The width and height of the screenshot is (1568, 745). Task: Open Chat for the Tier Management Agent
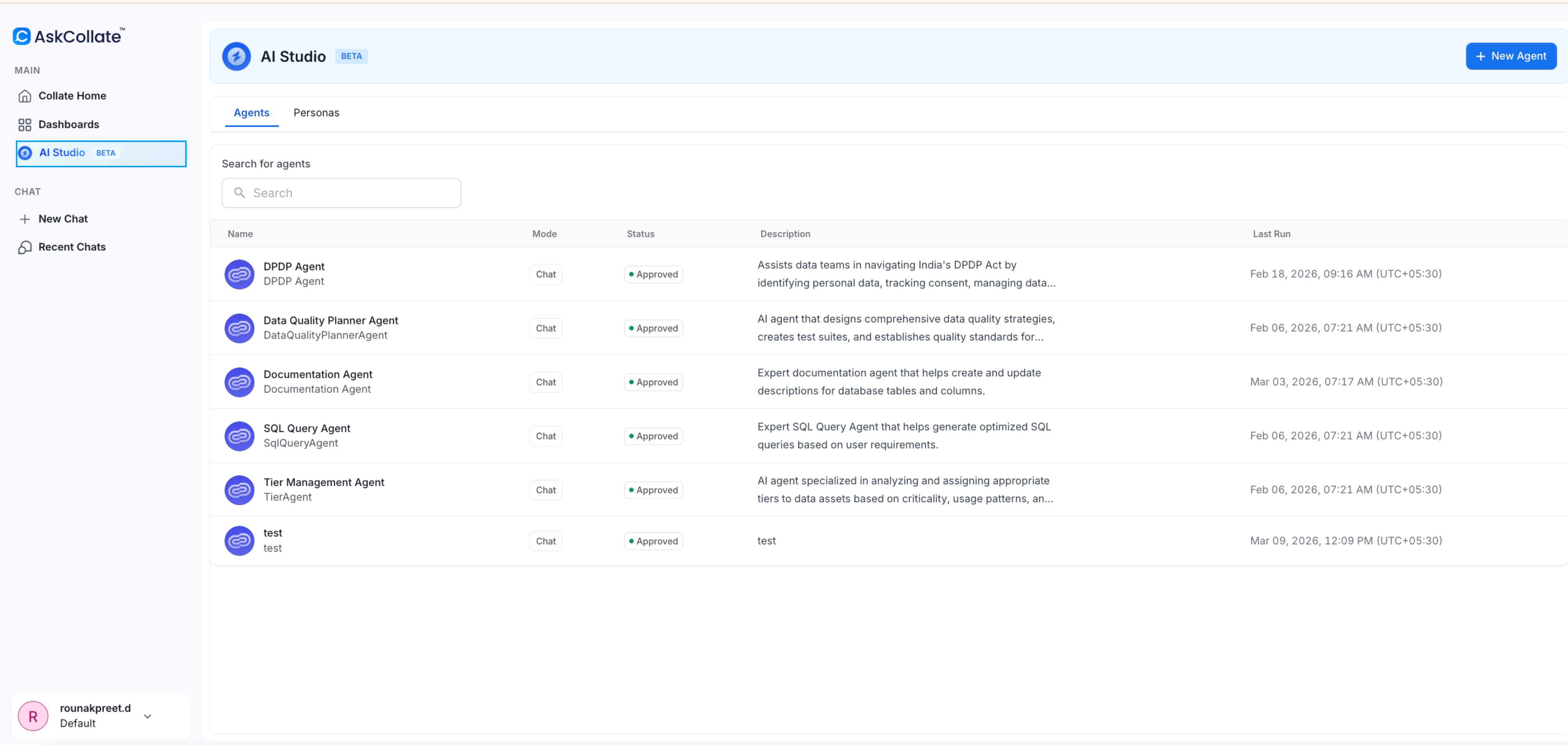point(545,489)
